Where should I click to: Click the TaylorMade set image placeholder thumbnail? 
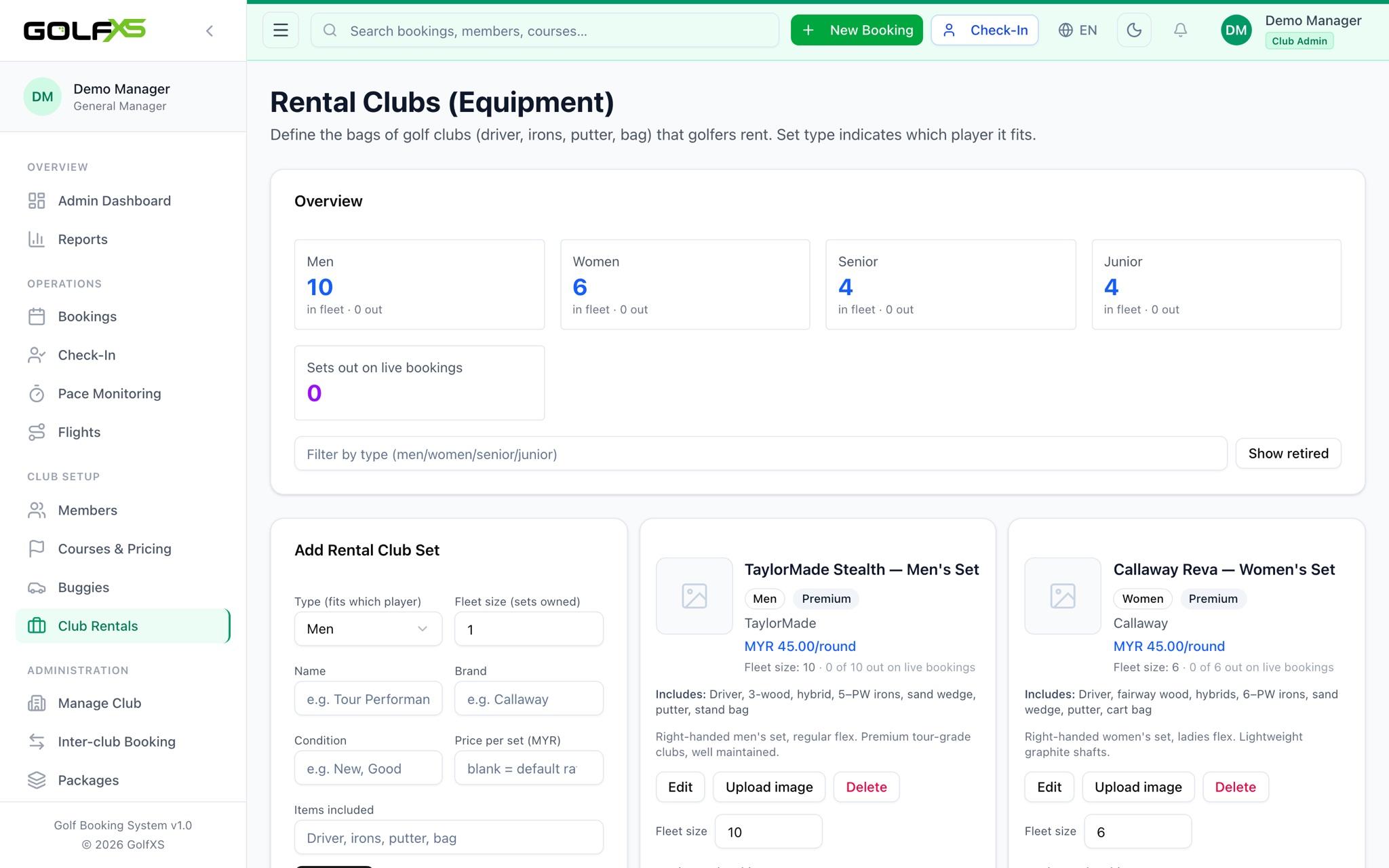click(x=694, y=596)
